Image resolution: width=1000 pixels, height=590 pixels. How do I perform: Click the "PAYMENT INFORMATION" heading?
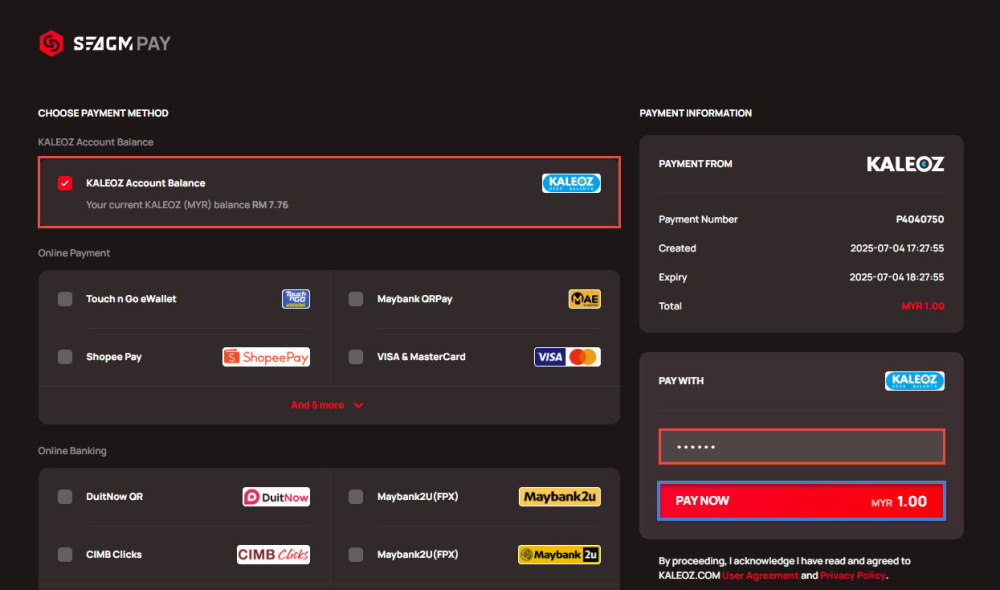[696, 113]
